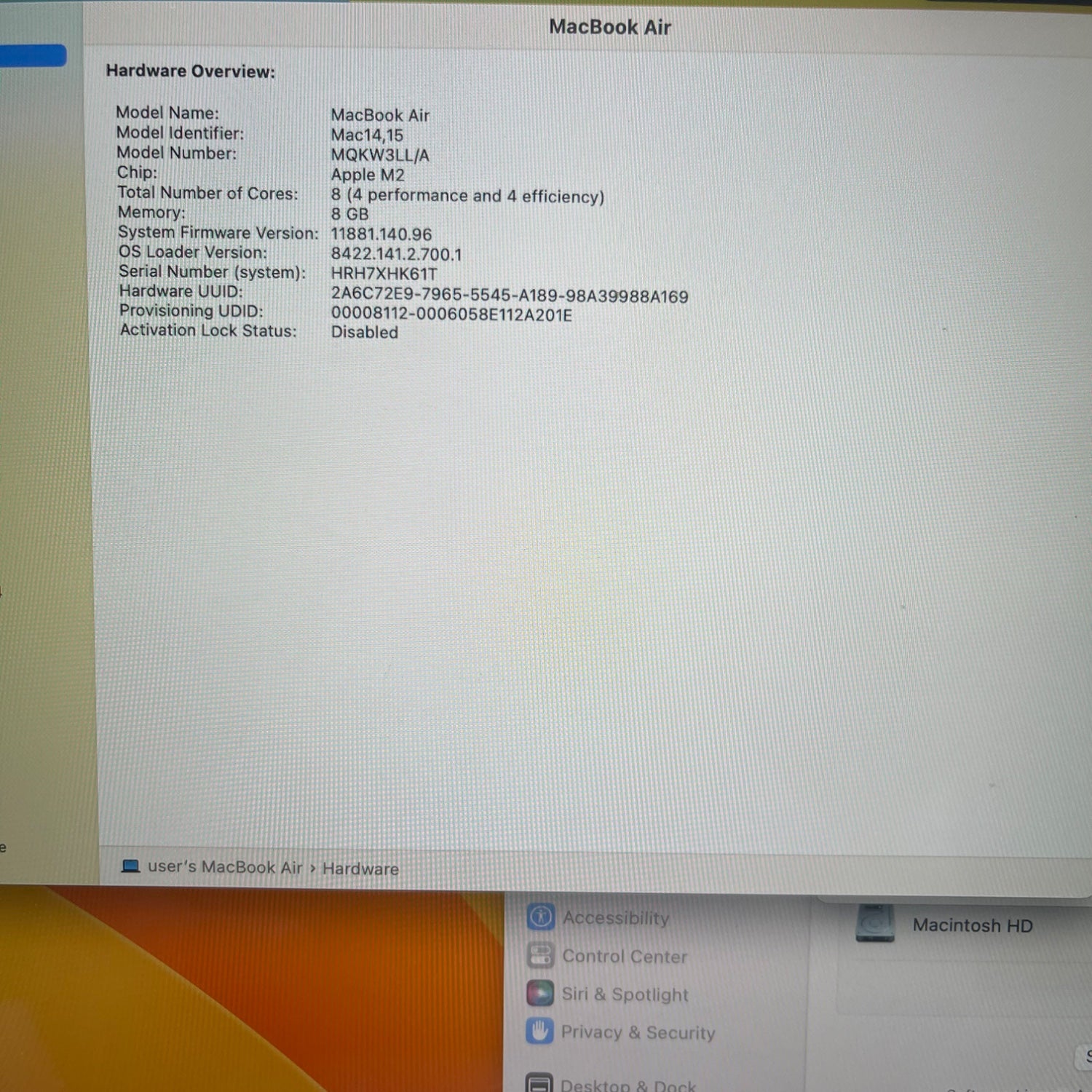
Task: Click the Hardware UUID label
Action: tap(181, 291)
